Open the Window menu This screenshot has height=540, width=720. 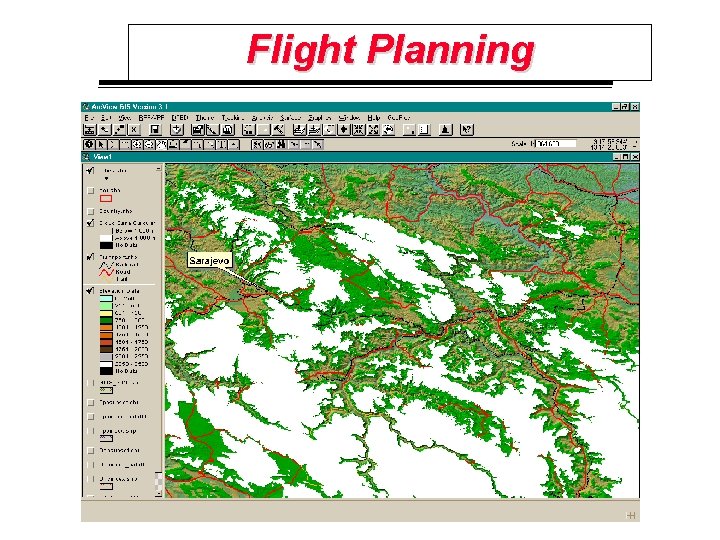(x=350, y=118)
